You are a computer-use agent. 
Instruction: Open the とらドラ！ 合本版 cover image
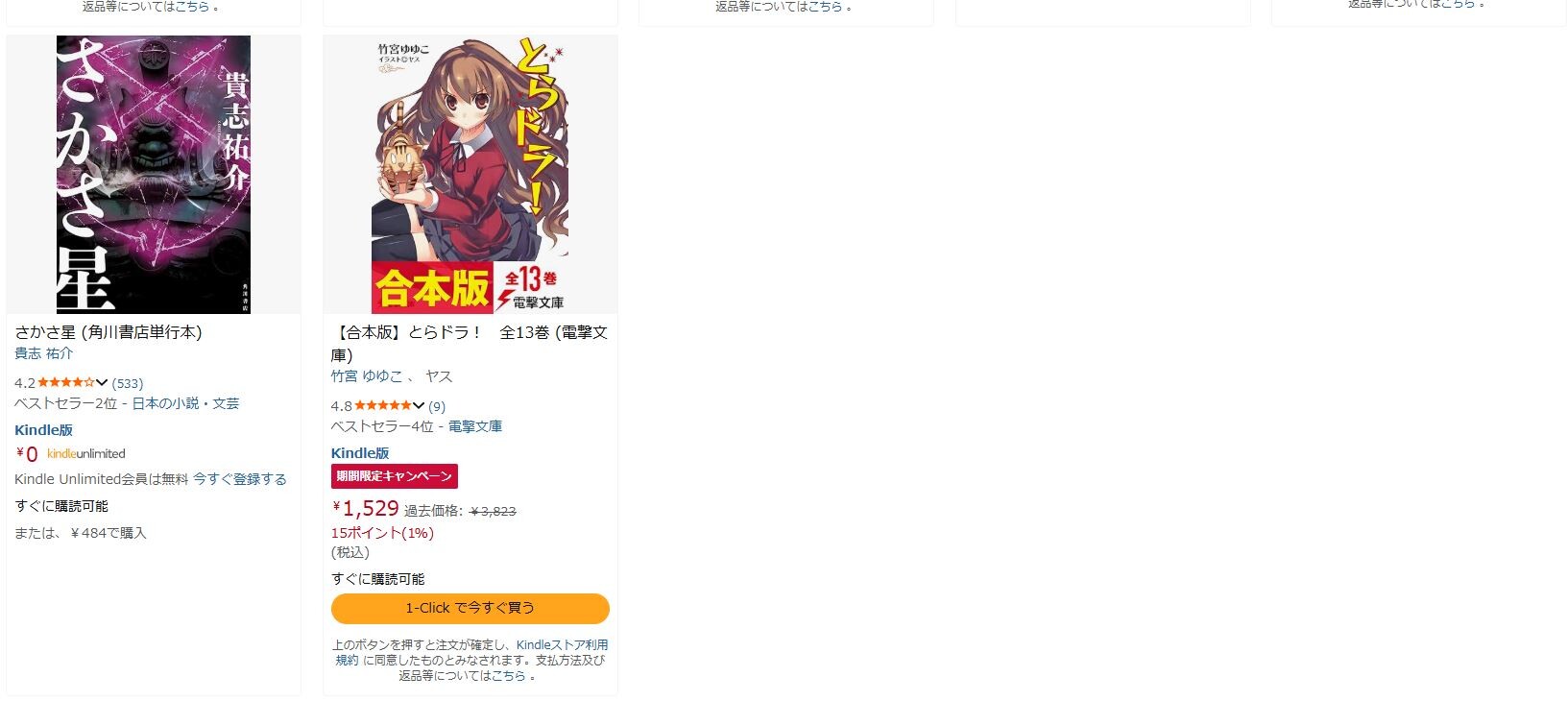click(x=470, y=175)
